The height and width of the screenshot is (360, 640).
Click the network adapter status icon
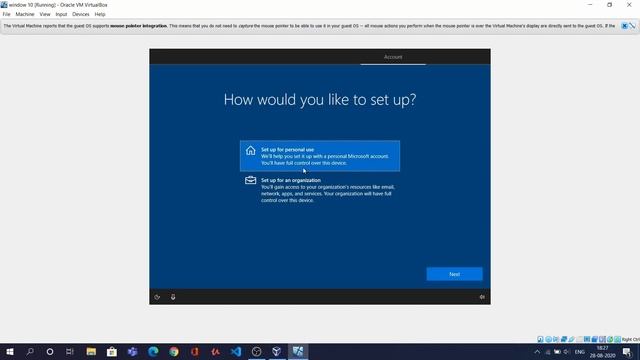tap(564, 339)
